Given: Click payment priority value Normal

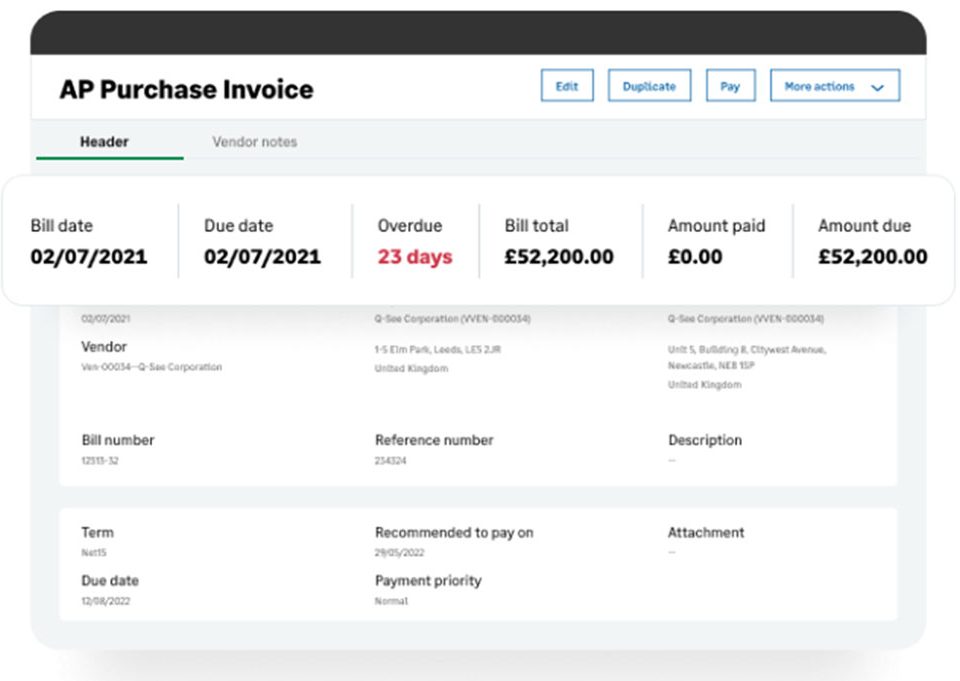Looking at the screenshot, I should tap(391, 601).
